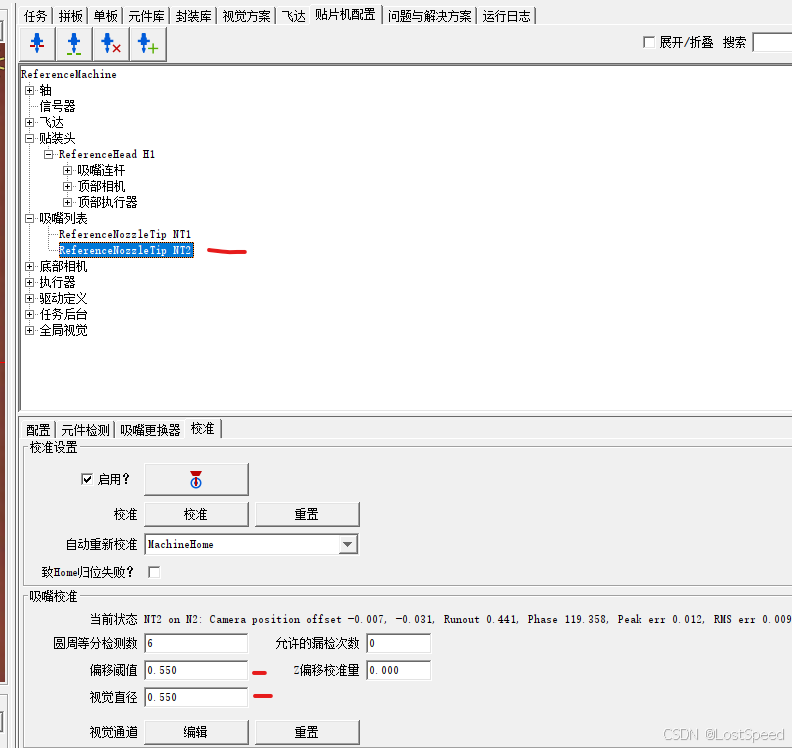Select the ReferenceHead H1 tree item

point(107,154)
